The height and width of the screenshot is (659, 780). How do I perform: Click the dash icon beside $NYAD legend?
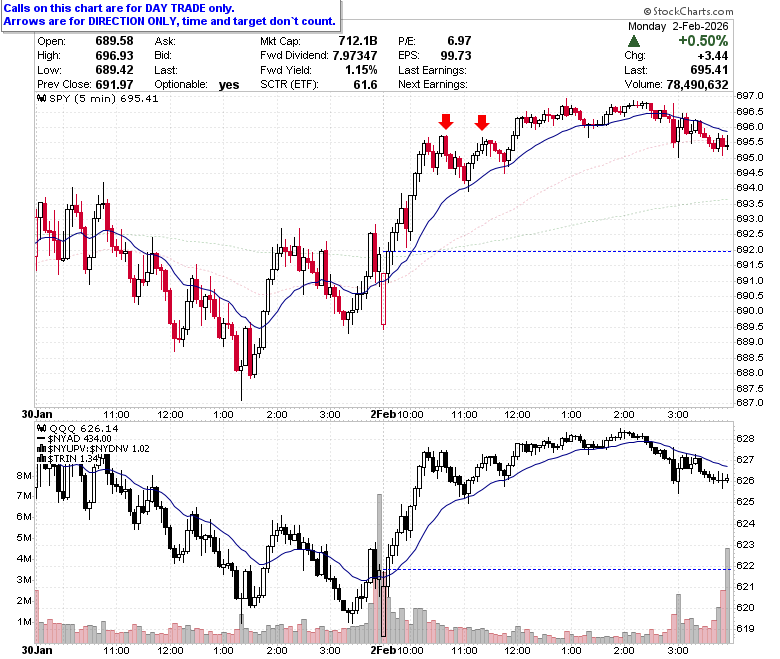pos(42,438)
